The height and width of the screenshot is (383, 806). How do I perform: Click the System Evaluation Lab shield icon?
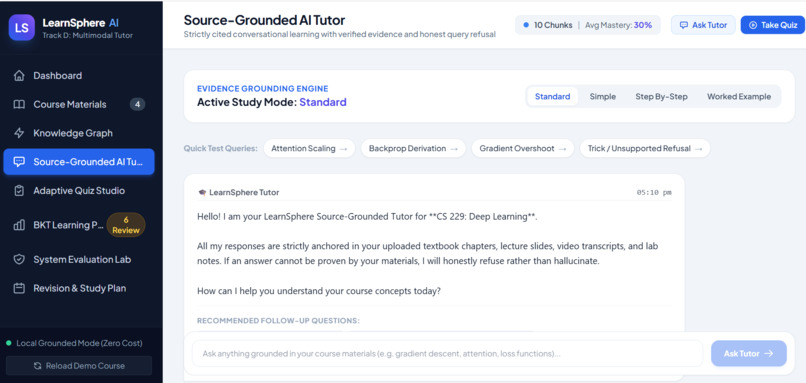pyautogui.click(x=19, y=260)
